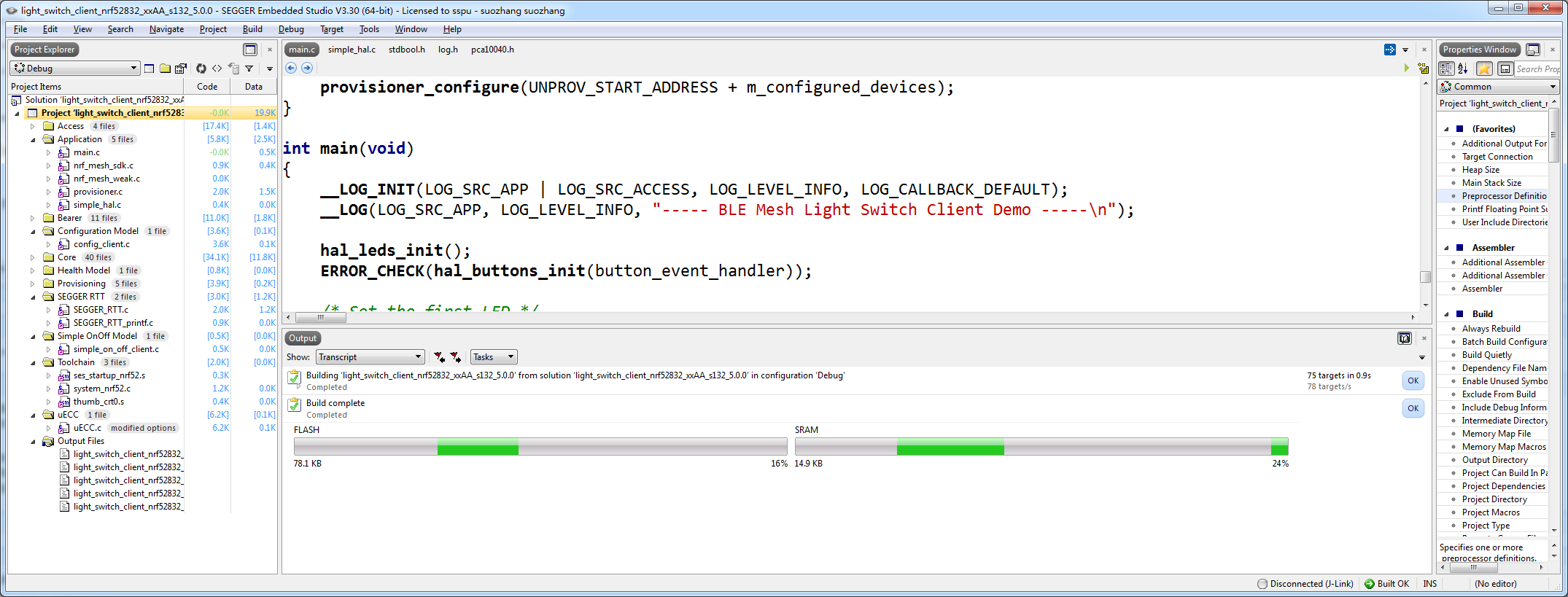The width and height of the screenshot is (1568, 597).
Task: Click OK on the Build complete row
Action: pyautogui.click(x=1413, y=408)
